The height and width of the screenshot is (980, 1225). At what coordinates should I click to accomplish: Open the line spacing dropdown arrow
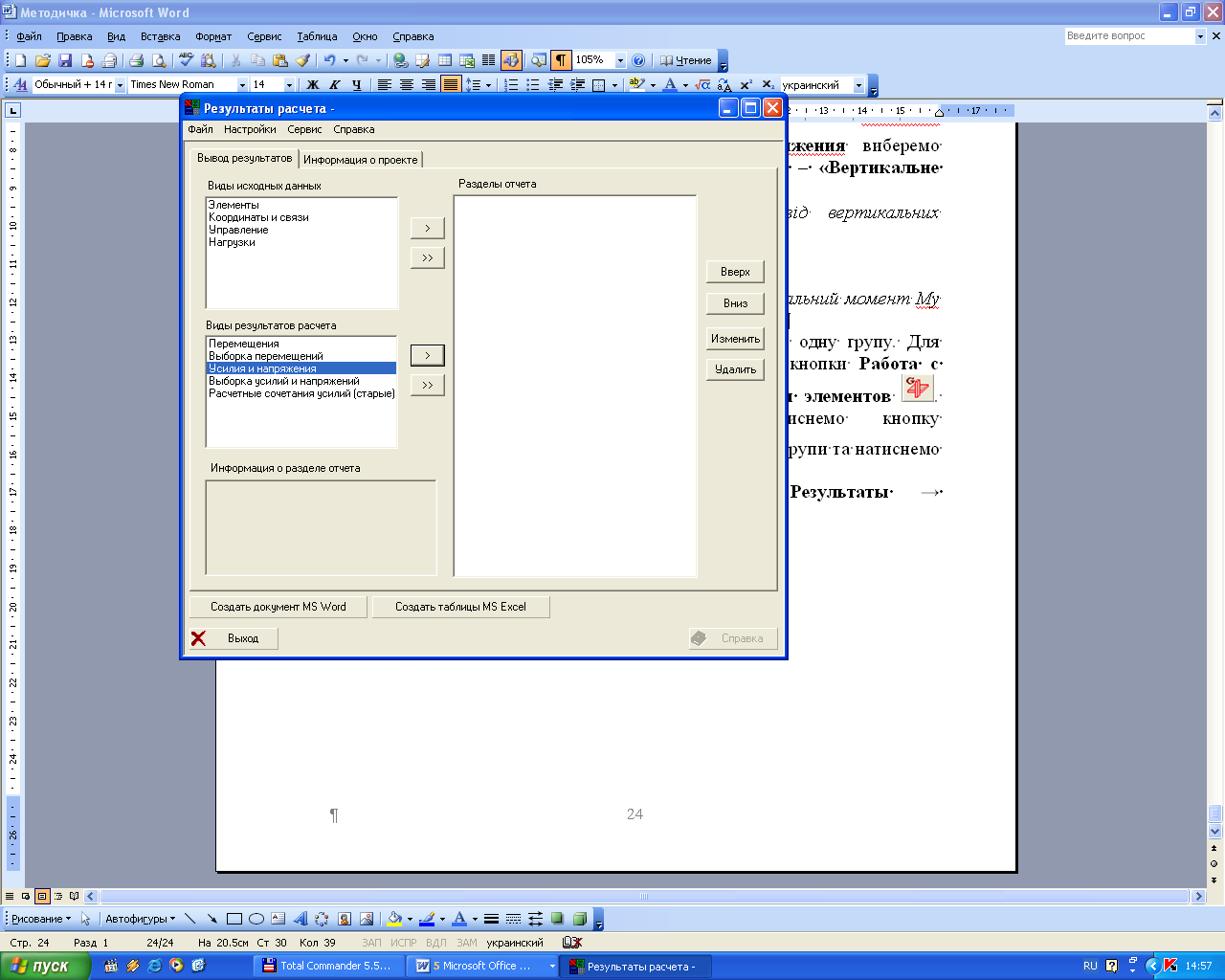tap(488, 85)
